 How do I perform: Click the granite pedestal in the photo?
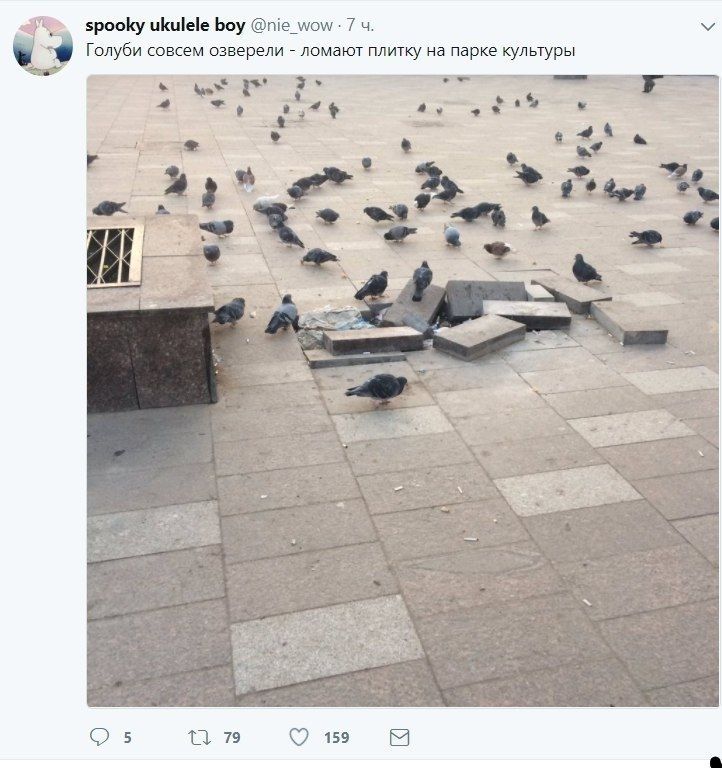(x=151, y=313)
